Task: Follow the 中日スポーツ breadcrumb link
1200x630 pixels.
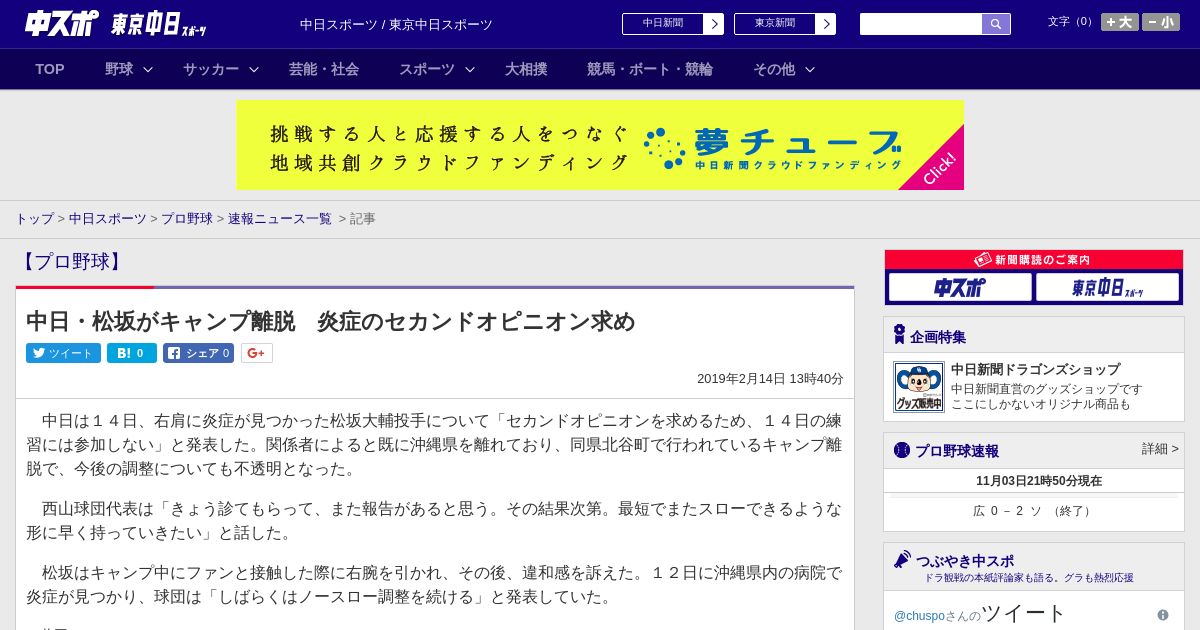Action: click(108, 218)
